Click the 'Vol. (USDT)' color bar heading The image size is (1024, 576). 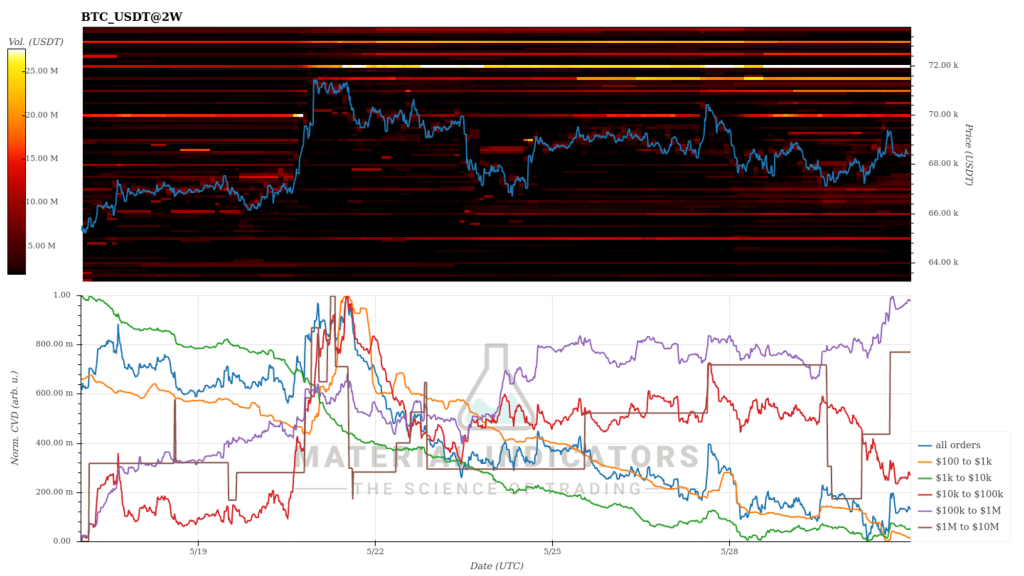tap(36, 41)
